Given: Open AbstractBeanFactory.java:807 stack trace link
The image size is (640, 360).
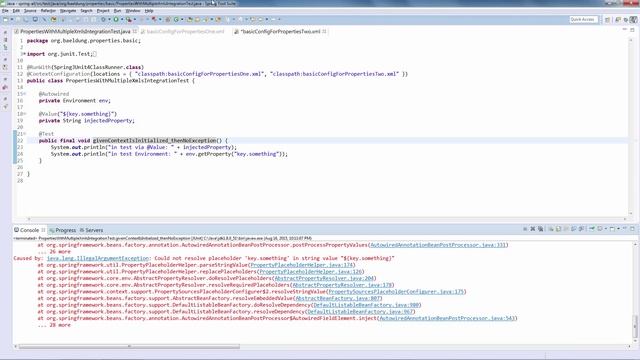Looking at the screenshot, I should 338,298.
